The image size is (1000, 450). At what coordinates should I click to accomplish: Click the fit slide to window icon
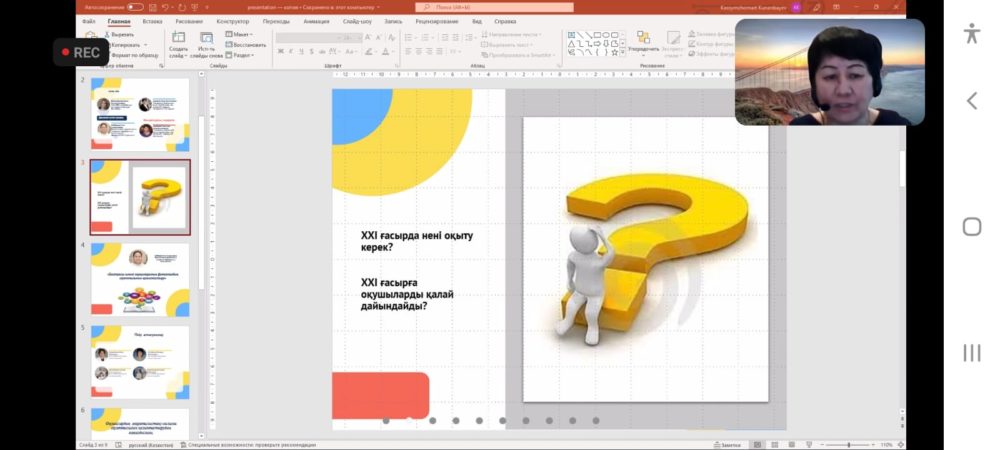pyautogui.click(x=900, y=444)
